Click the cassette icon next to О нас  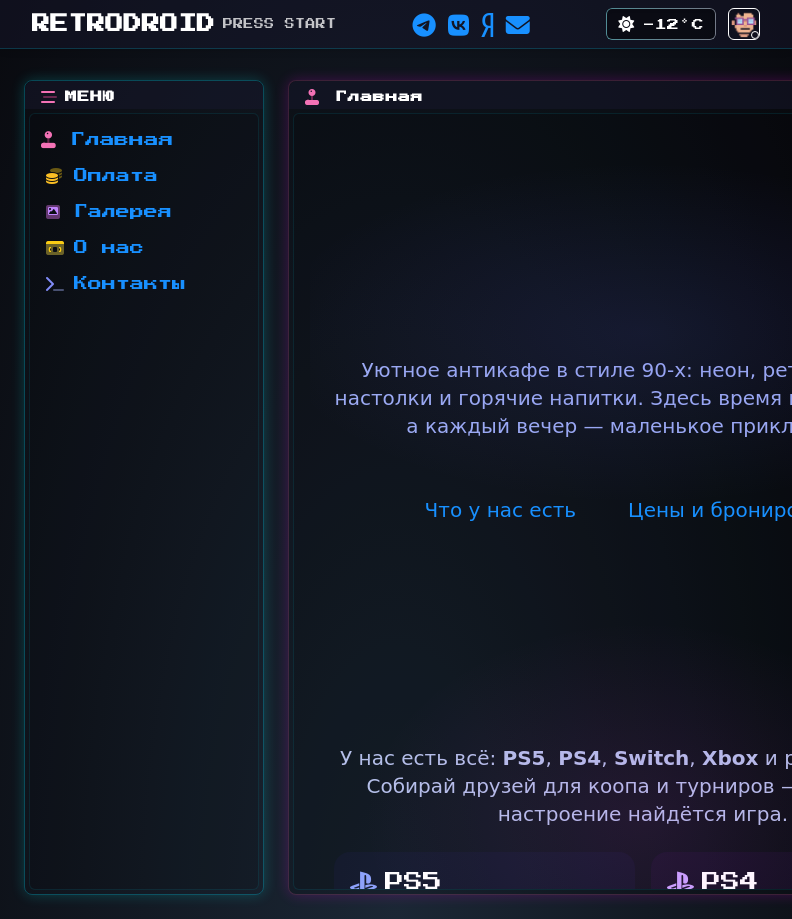point(55,248)
